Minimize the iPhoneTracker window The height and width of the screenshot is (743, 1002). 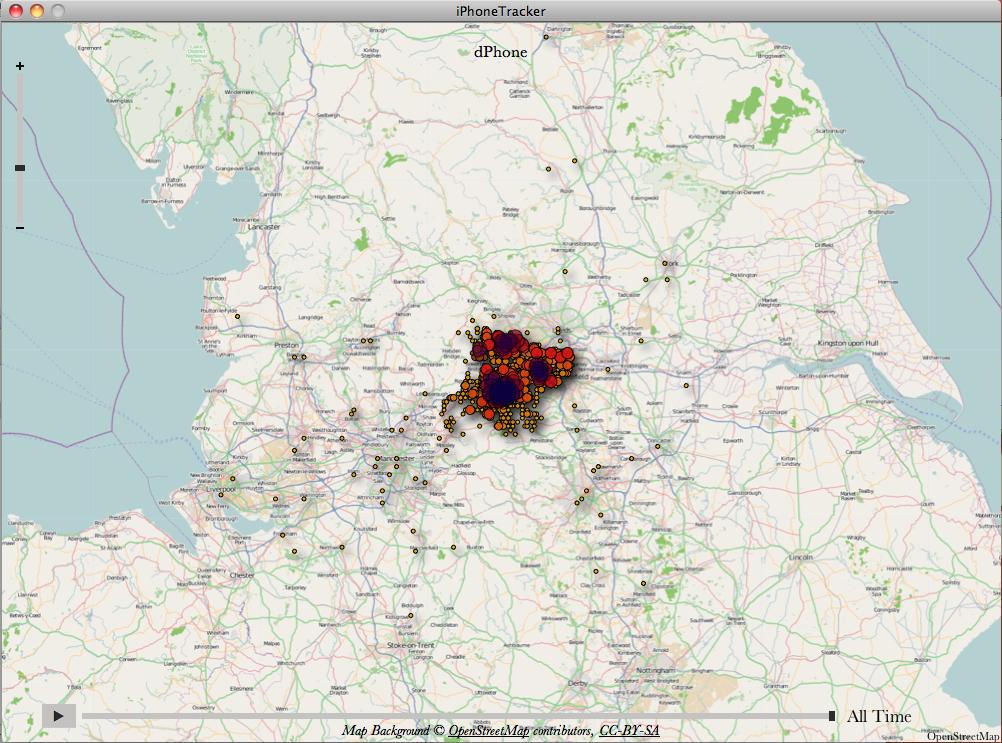[37, 10]
